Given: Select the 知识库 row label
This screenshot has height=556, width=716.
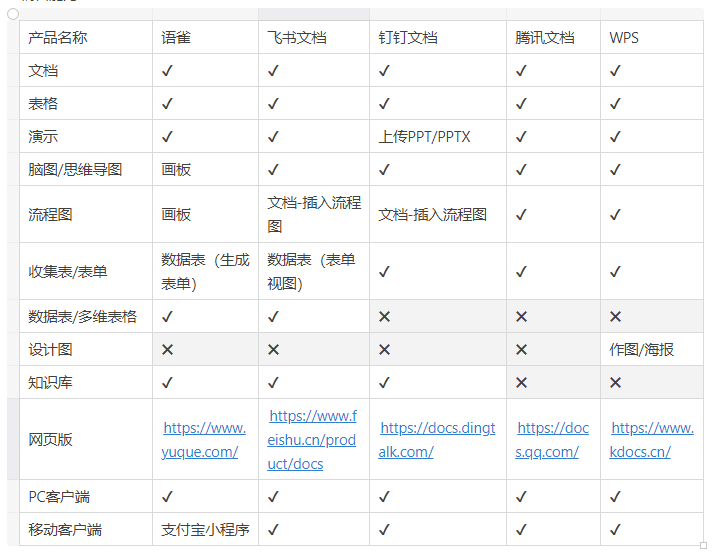Looking at the screenshot, I should 50,383.
